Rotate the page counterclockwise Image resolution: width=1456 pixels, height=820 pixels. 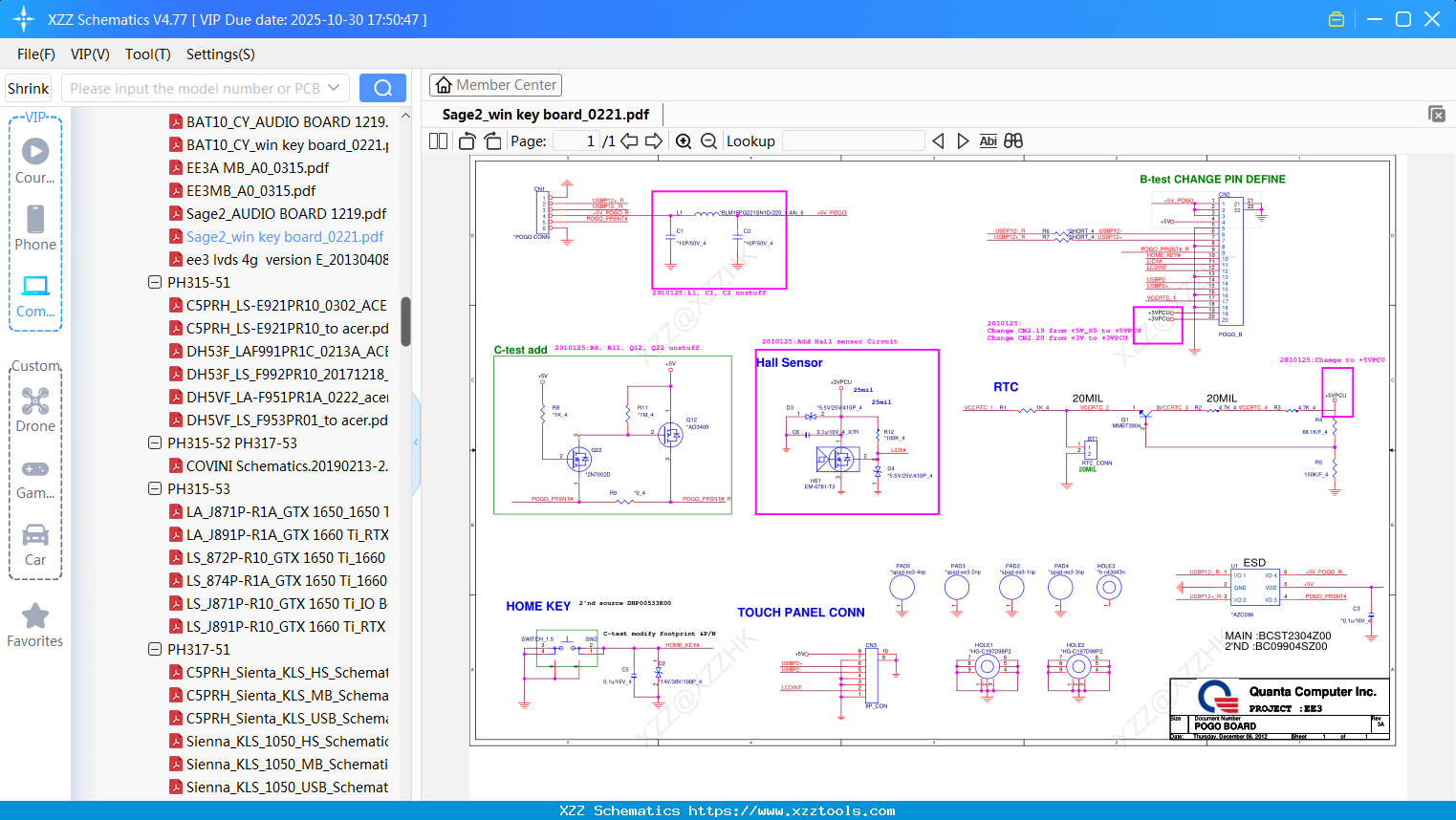[x=467, y=141]
